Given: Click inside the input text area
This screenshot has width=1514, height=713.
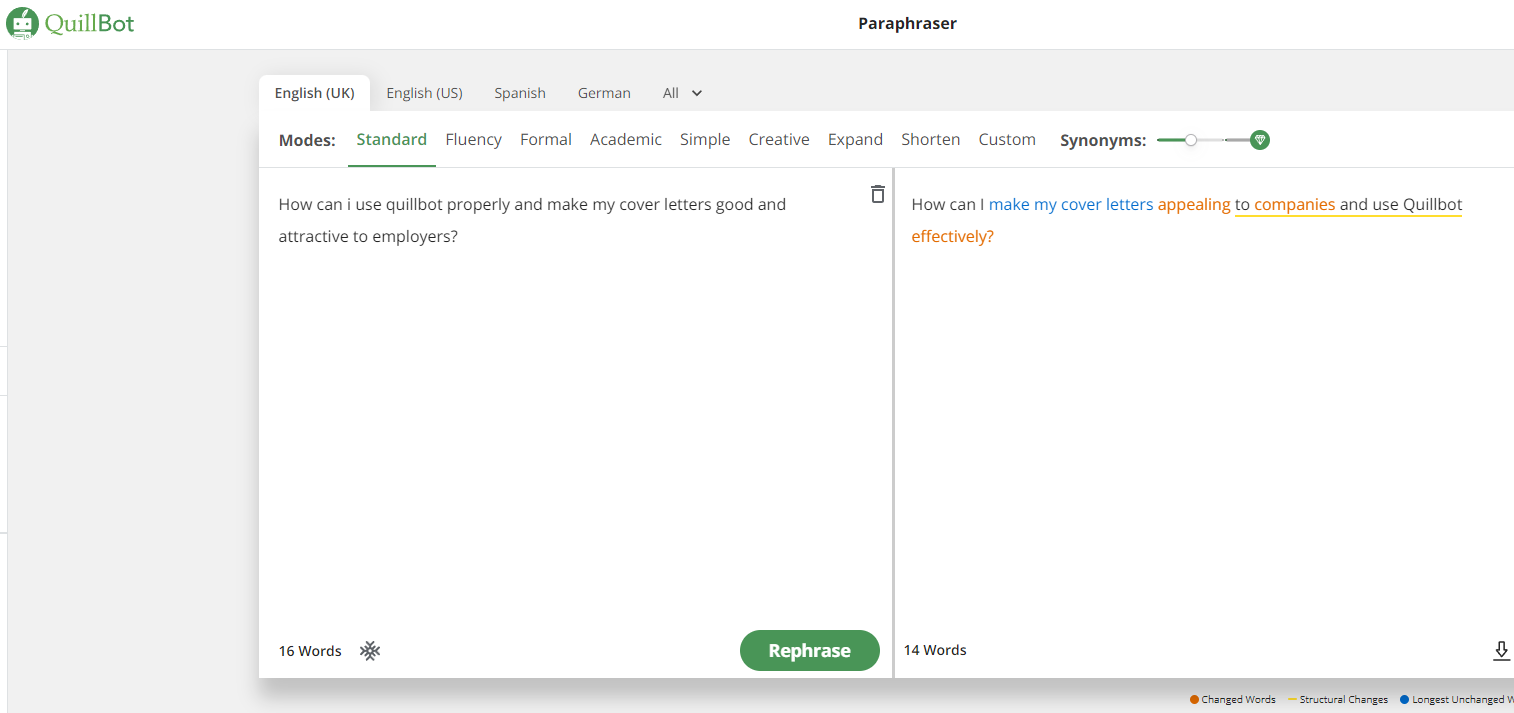Looking at the screenshot, I should tap(575, 400).
